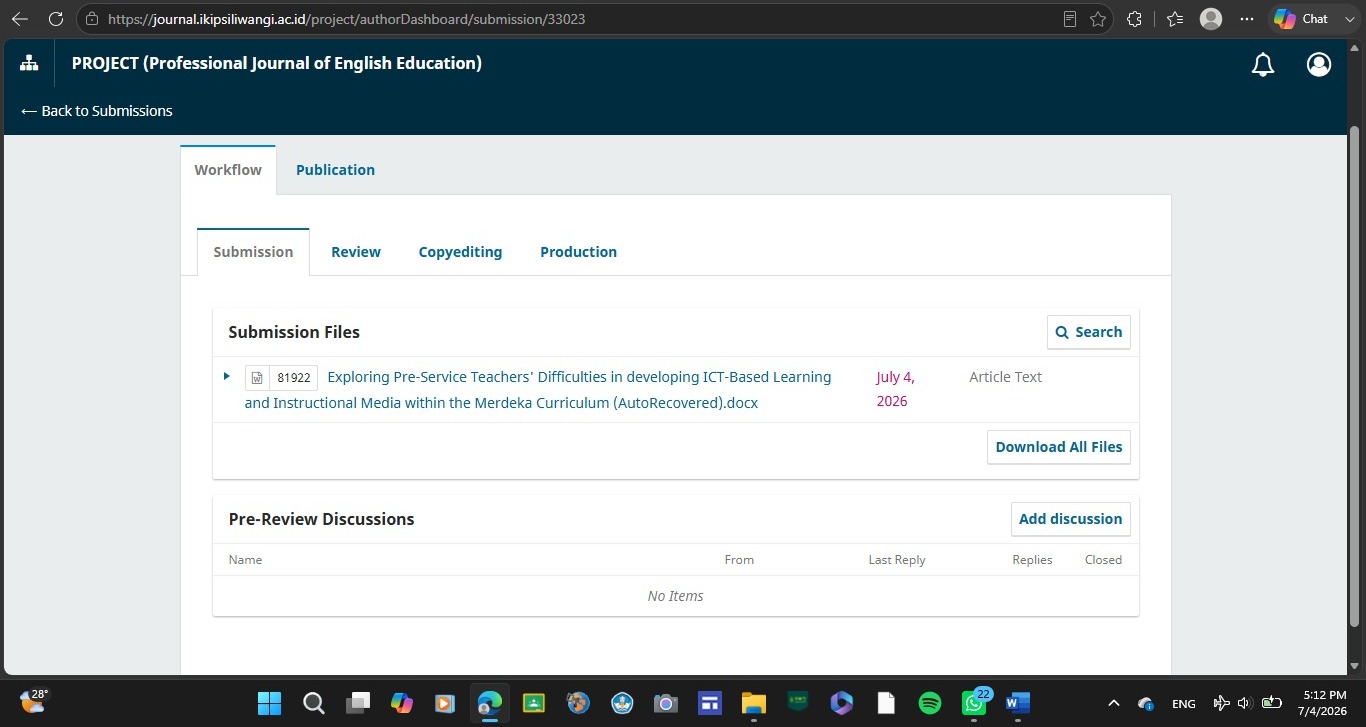Add this page to favorites star

pyautogui.click(x=1098, y=19)
